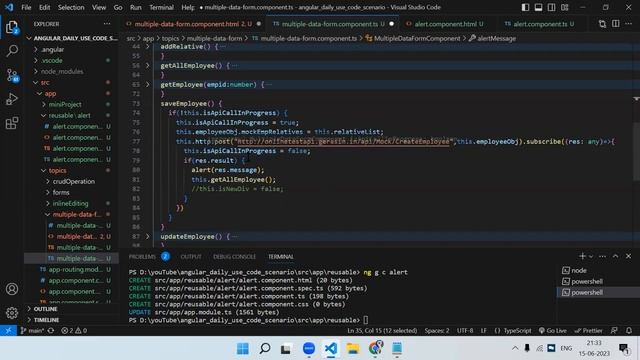Unfold updateEmployee() code block
640x360 pixels.
pos(148,236)
